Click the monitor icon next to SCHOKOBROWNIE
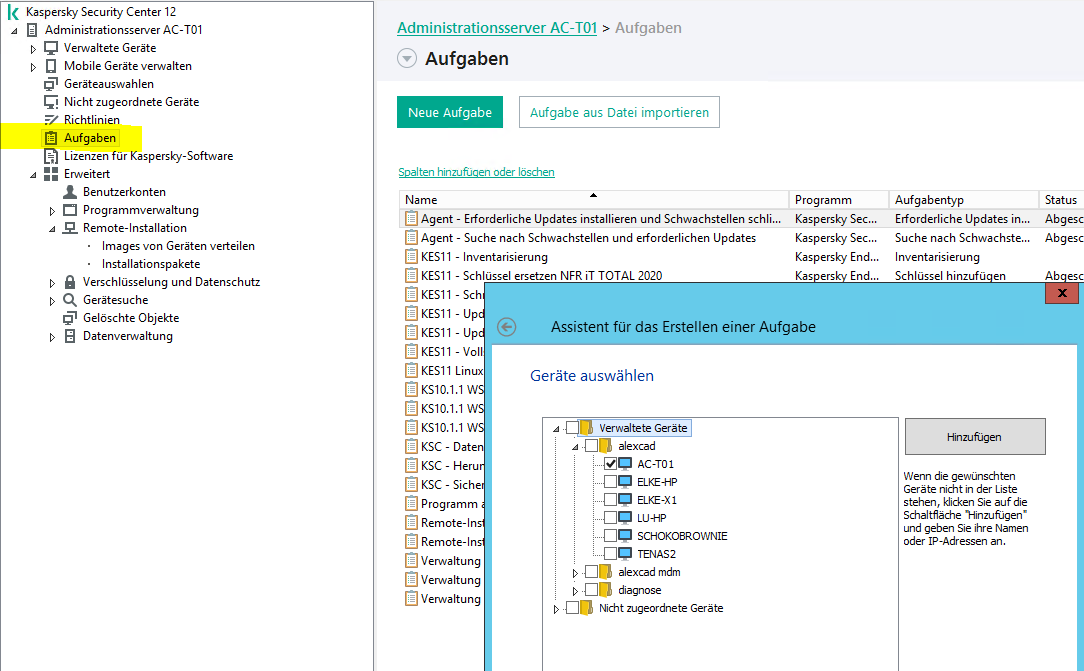 [625, 536]
